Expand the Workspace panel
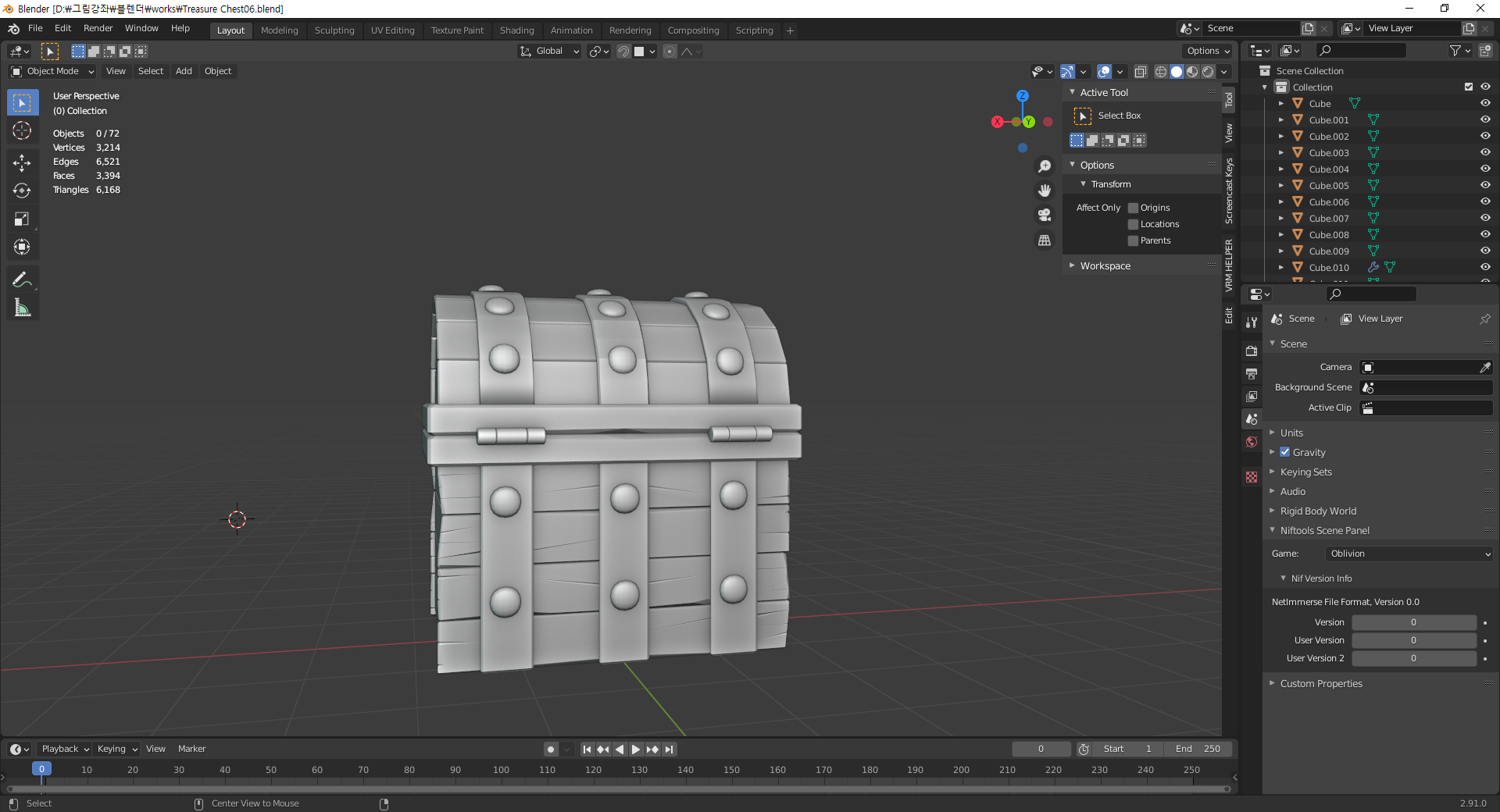Screen dimensions: 1500x812 1105,266
